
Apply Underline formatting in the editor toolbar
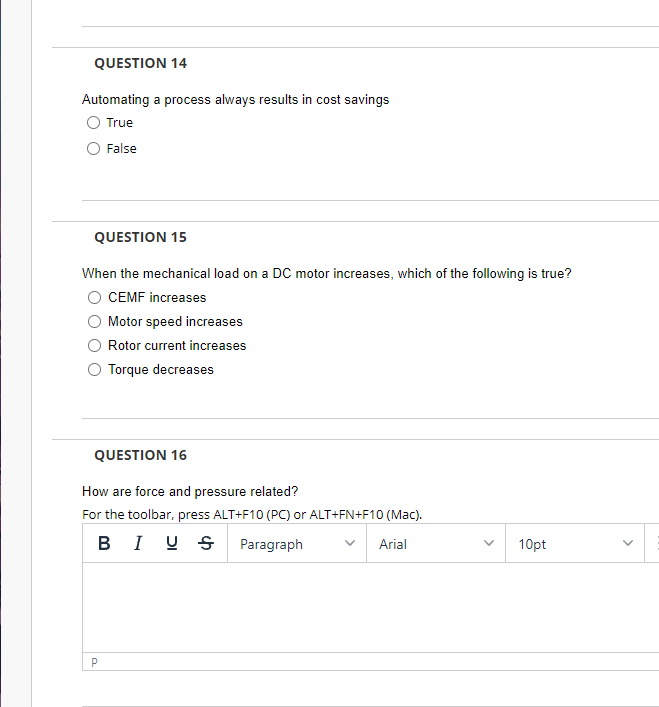pyautogui.click(x=172, y=543)
